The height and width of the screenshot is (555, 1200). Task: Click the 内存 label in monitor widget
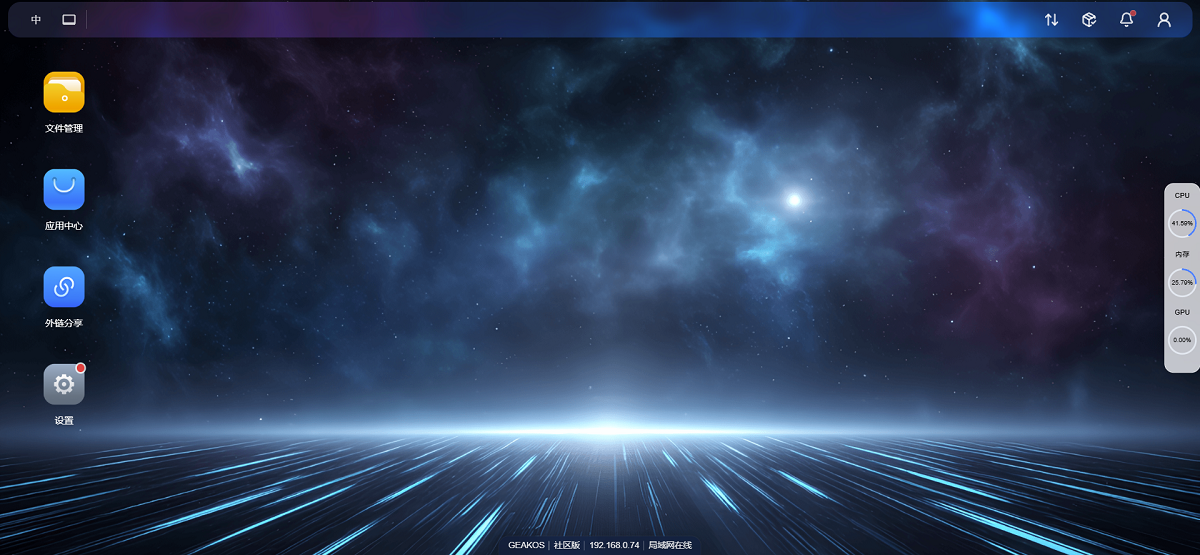click(x=1182, y=254)
